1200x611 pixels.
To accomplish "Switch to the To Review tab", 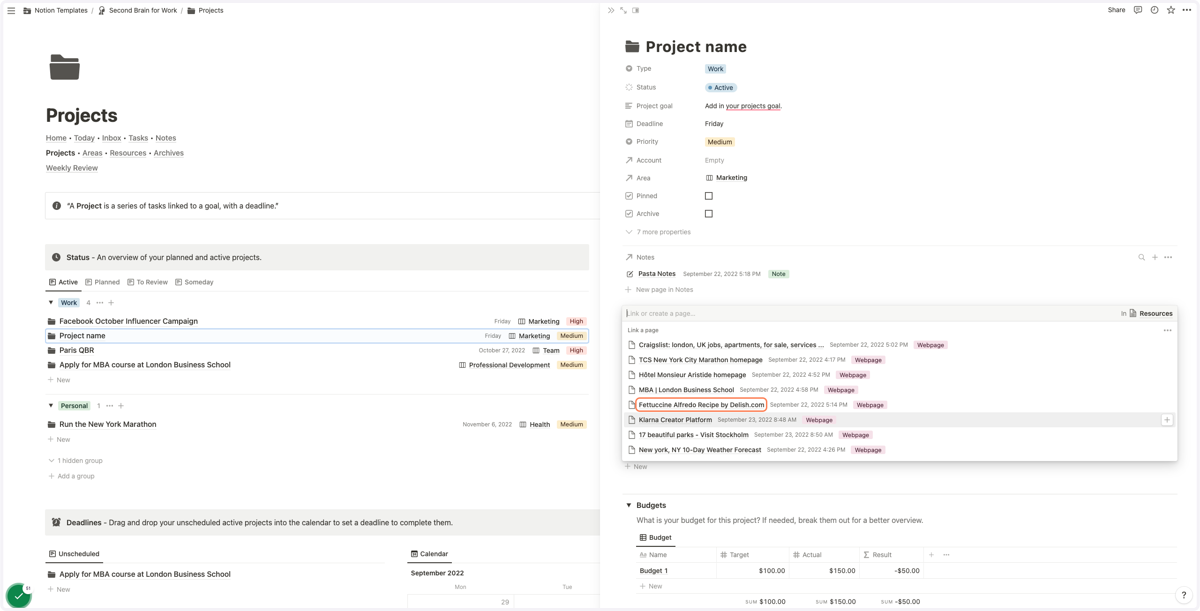I will tap(147, 282).
